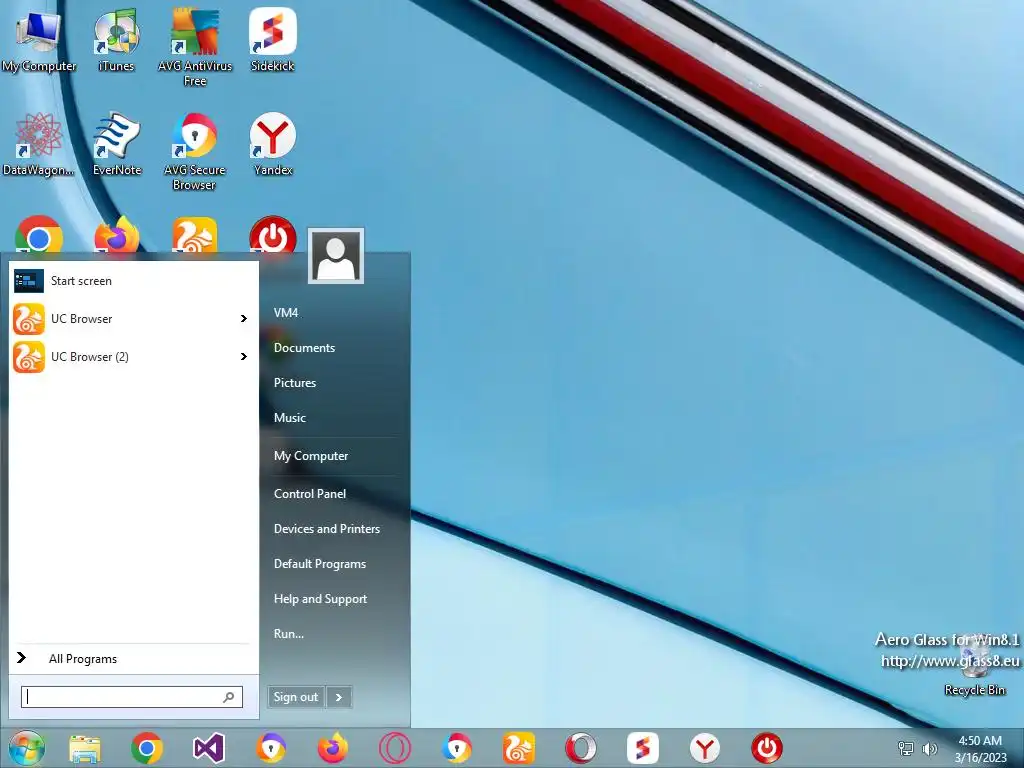Launch Sidekick from the desktop
Image resolution: width=1024 pixels, height=768 pixels.
pos(272,40)
